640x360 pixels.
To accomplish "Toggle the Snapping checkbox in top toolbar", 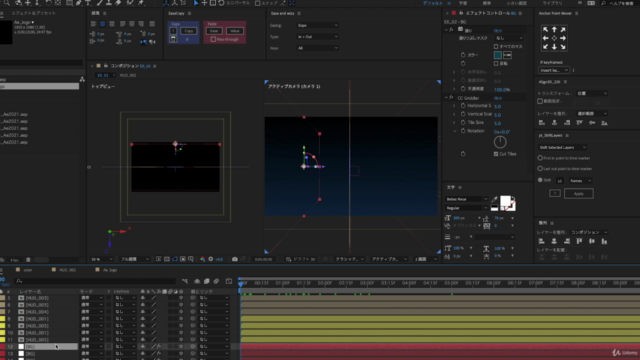I will point(258,3).
